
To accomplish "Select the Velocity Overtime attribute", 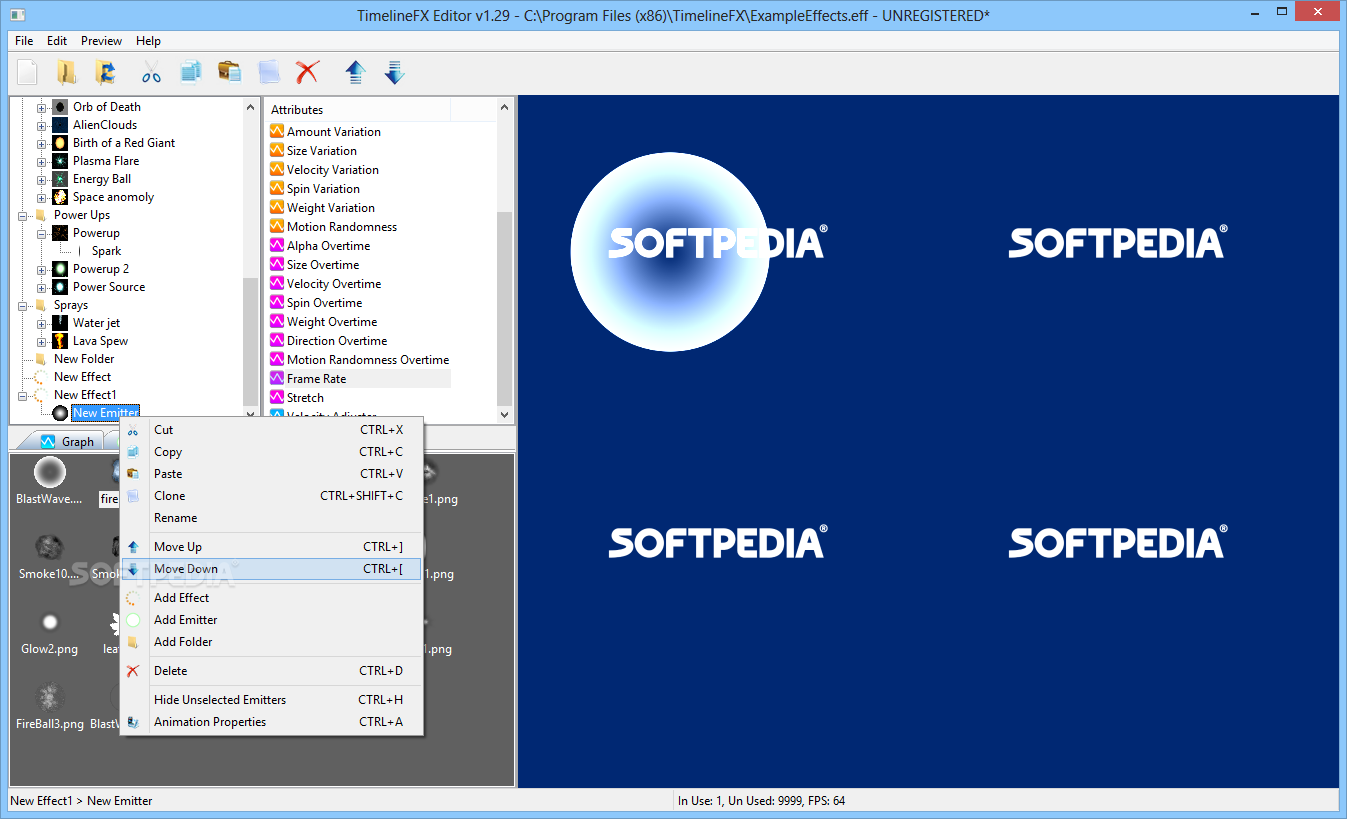I will point(334,283).
